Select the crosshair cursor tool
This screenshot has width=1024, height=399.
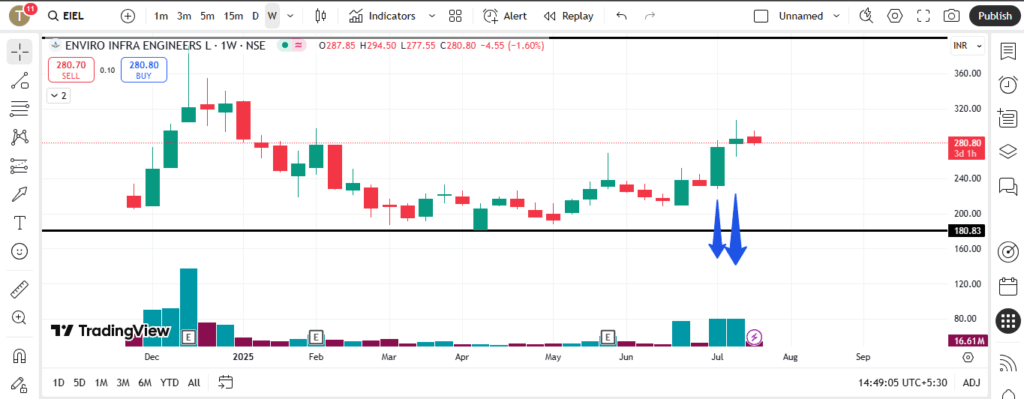pyautogui.click(x=20, y=52)
